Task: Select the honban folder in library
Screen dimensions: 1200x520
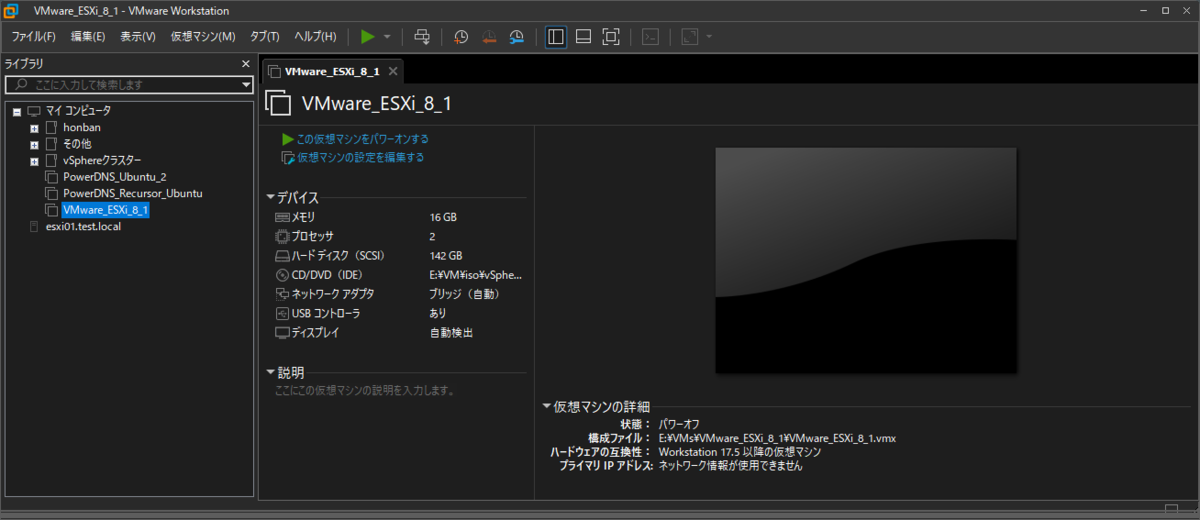Action: point(81,128)
